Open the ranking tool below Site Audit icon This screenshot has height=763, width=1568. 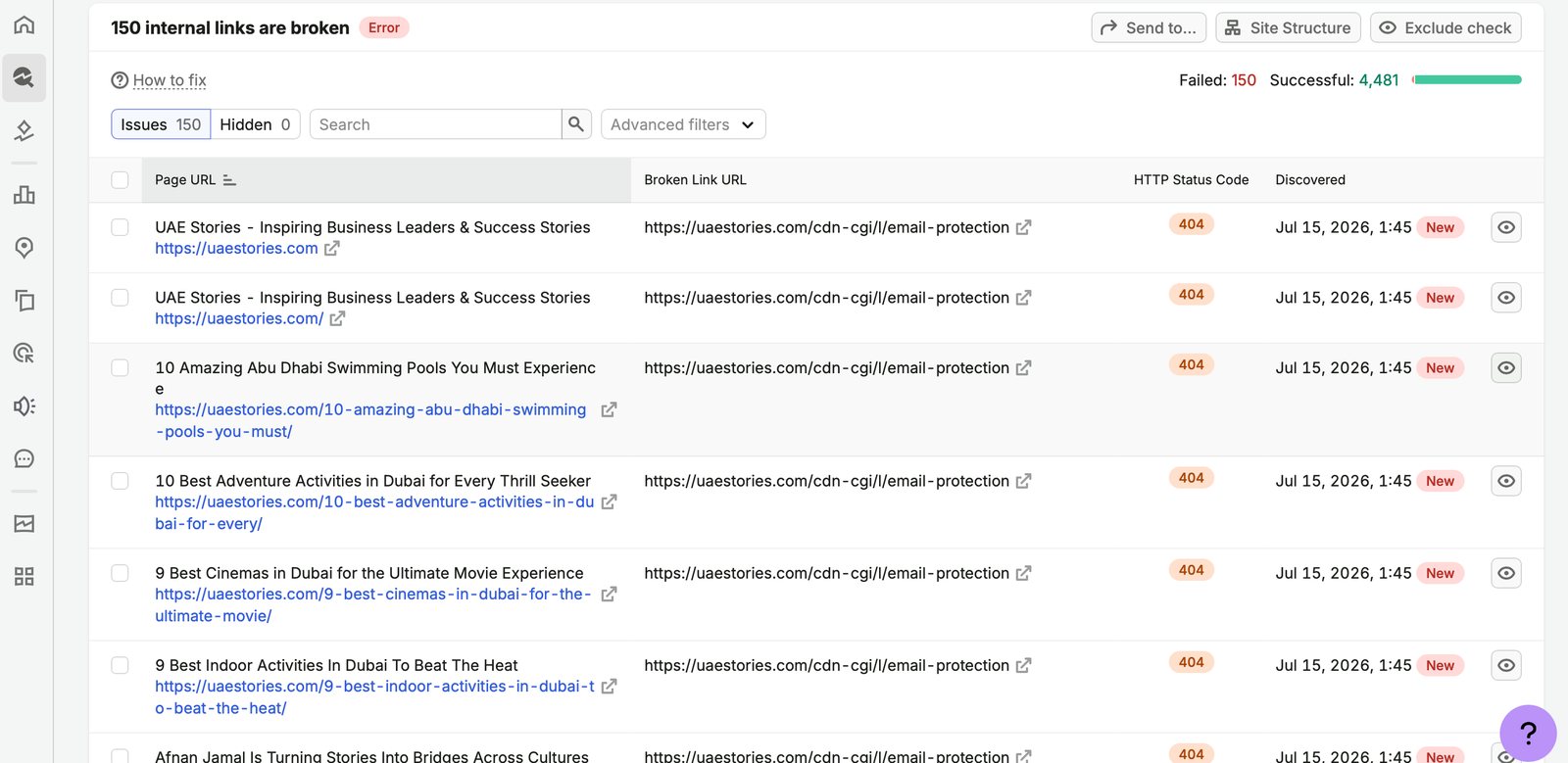[24, 130]
